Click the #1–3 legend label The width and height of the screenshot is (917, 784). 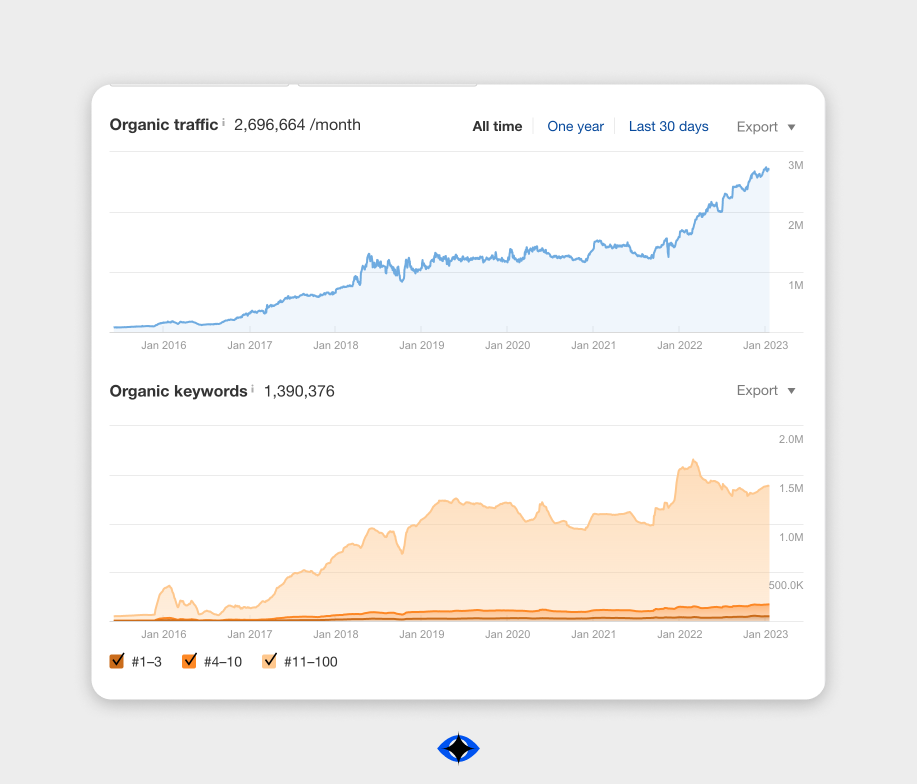tap(147, 662)
